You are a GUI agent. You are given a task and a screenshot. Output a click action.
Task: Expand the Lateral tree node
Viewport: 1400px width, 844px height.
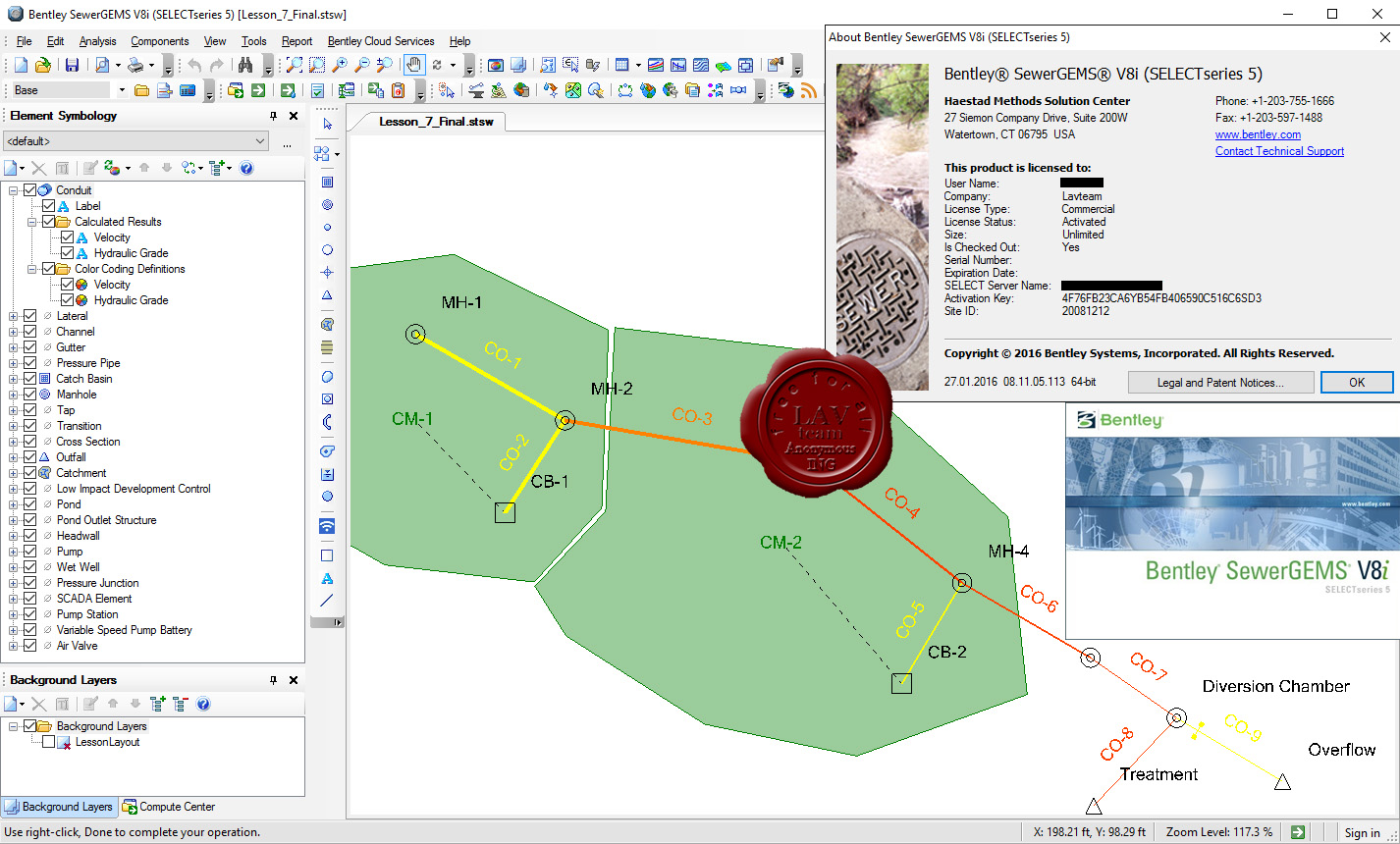[14, 316]
